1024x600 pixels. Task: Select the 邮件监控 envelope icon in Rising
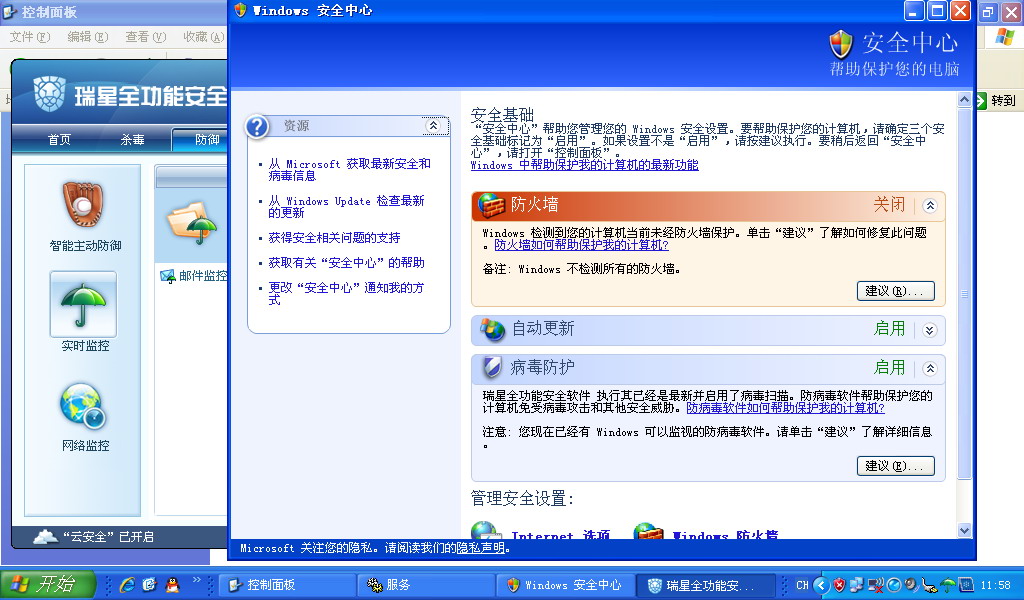tap(168, 276)
